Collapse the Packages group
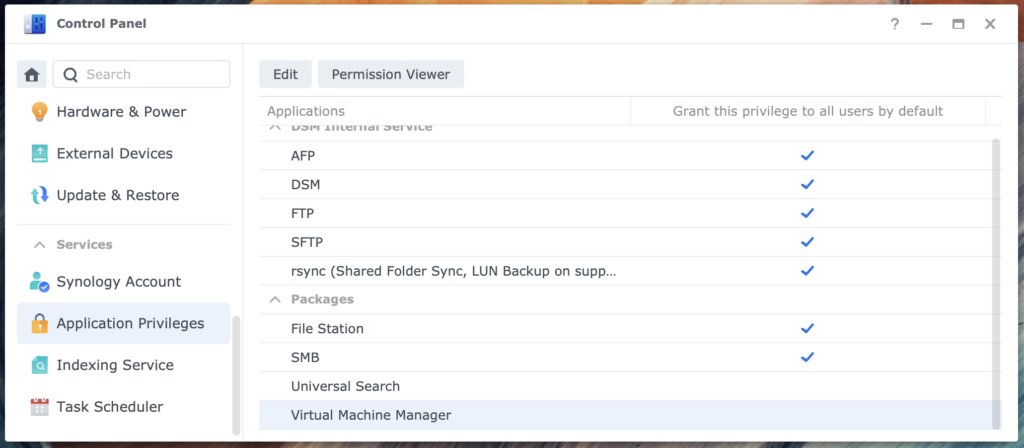Image resolution: width=1024 pixels, height=448 pixels. [x=276, y=299]
